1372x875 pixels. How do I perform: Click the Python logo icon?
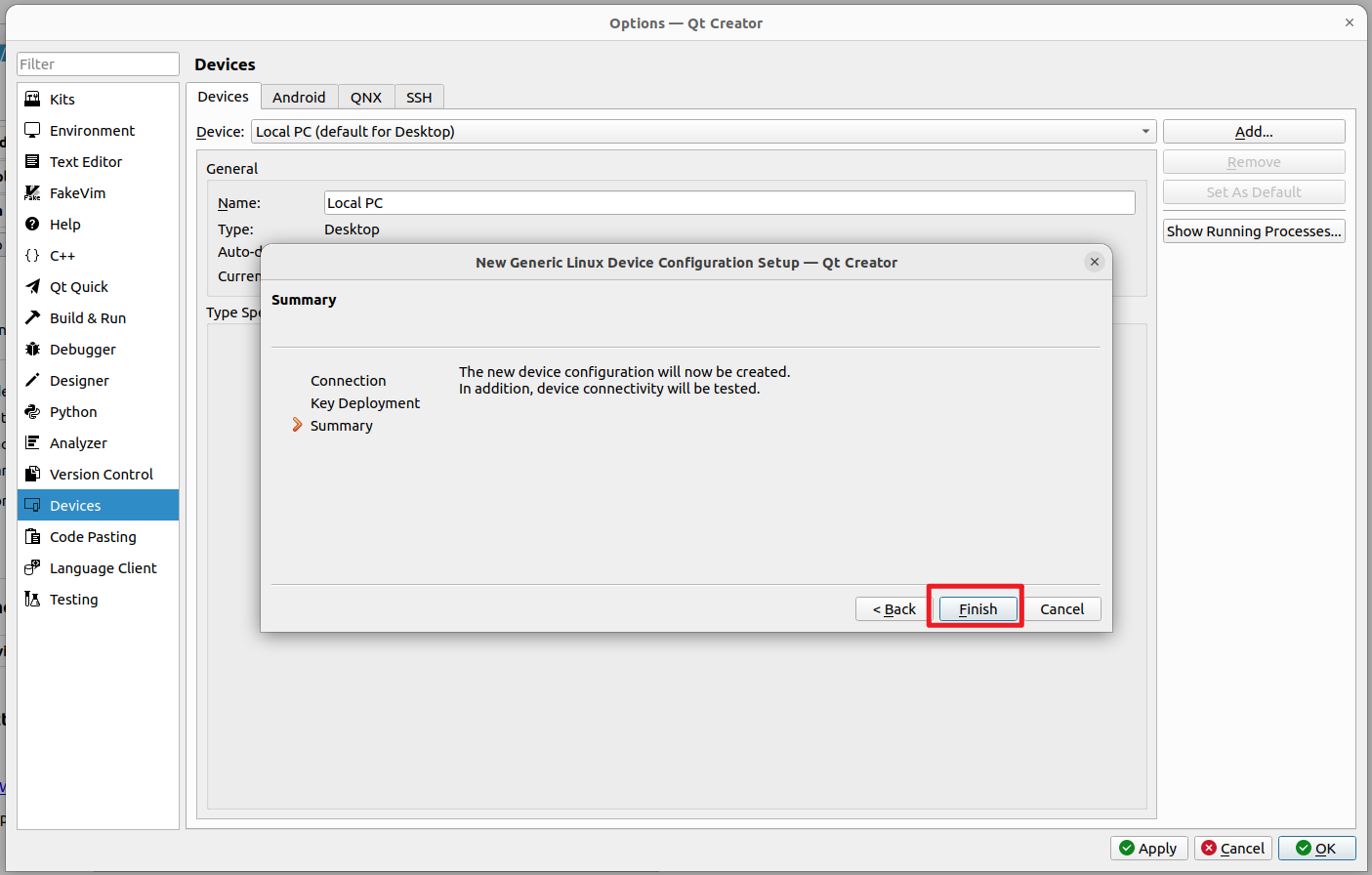coord(32,411)
